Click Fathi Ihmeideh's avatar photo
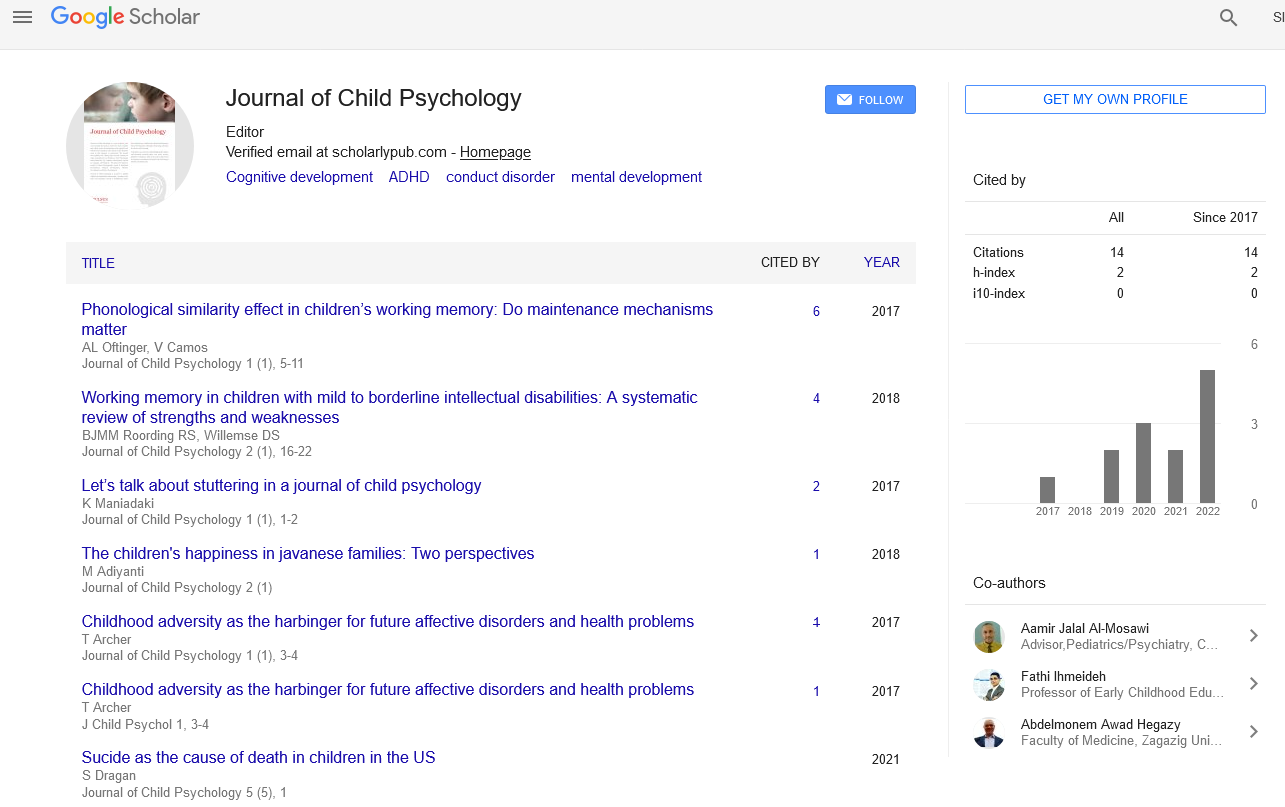 988,684
